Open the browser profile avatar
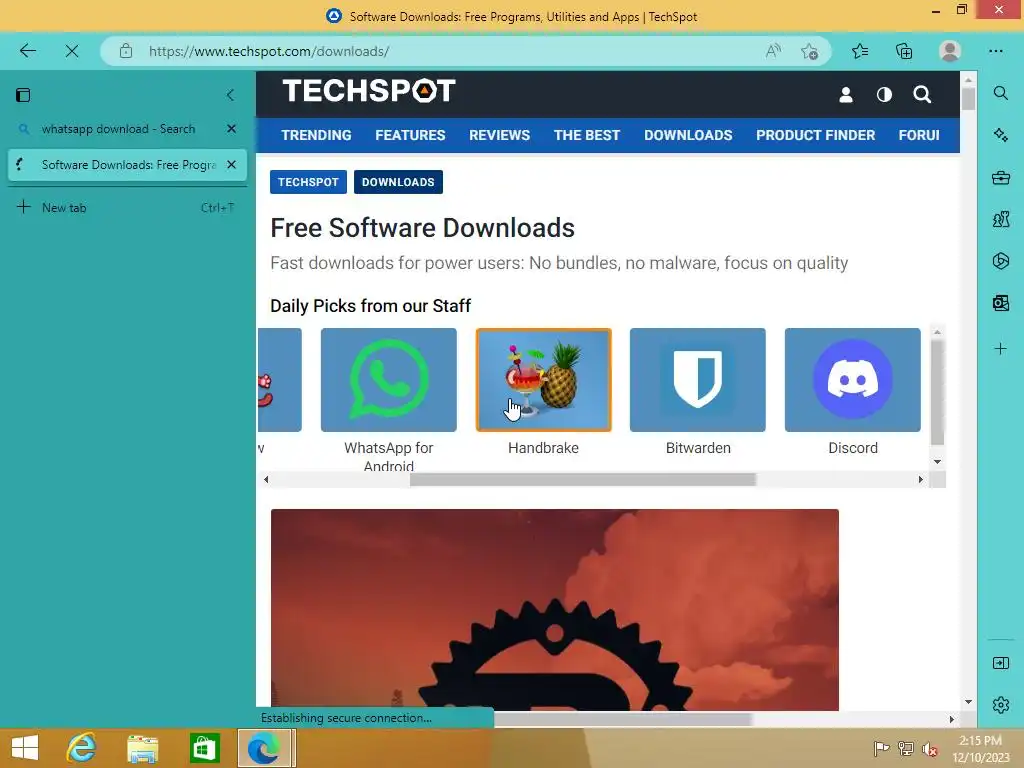 [x=950, y=51]
